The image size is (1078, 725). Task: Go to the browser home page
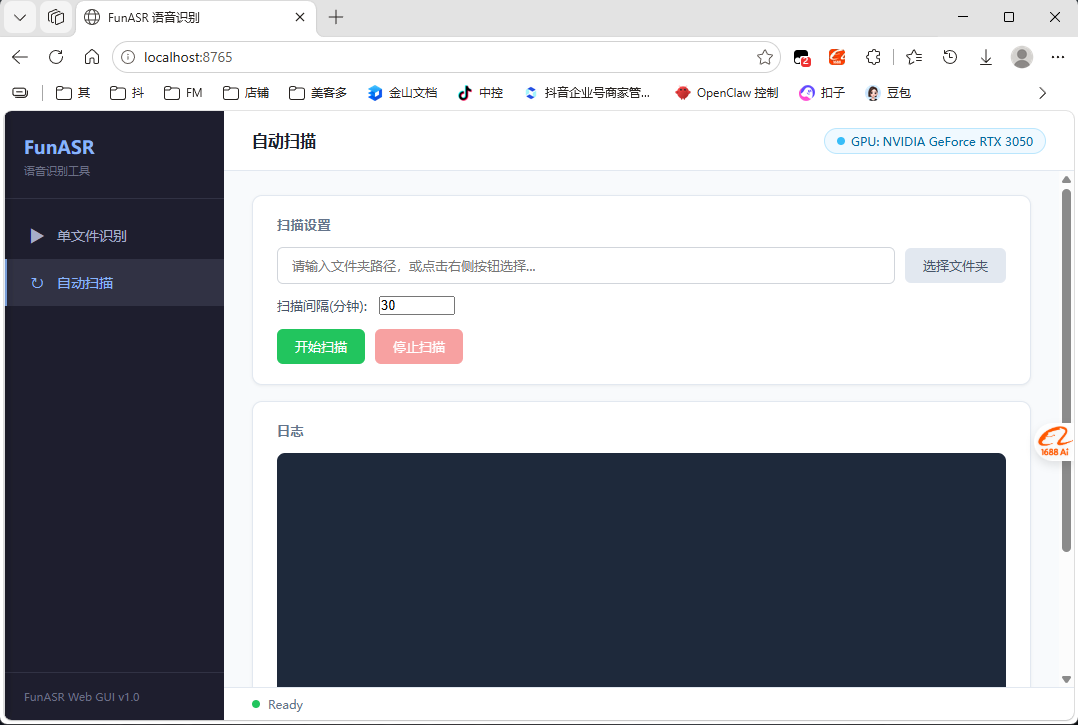91,57
